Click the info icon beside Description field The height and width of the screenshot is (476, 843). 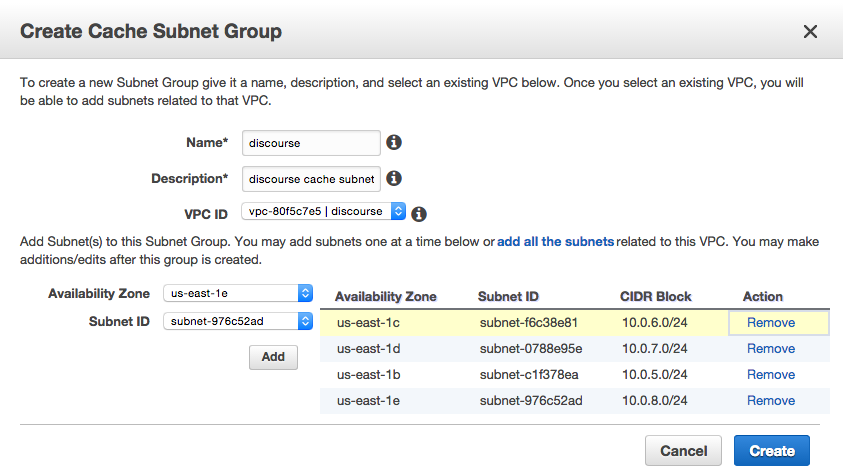pyautogui.click(x=394, y=179)
